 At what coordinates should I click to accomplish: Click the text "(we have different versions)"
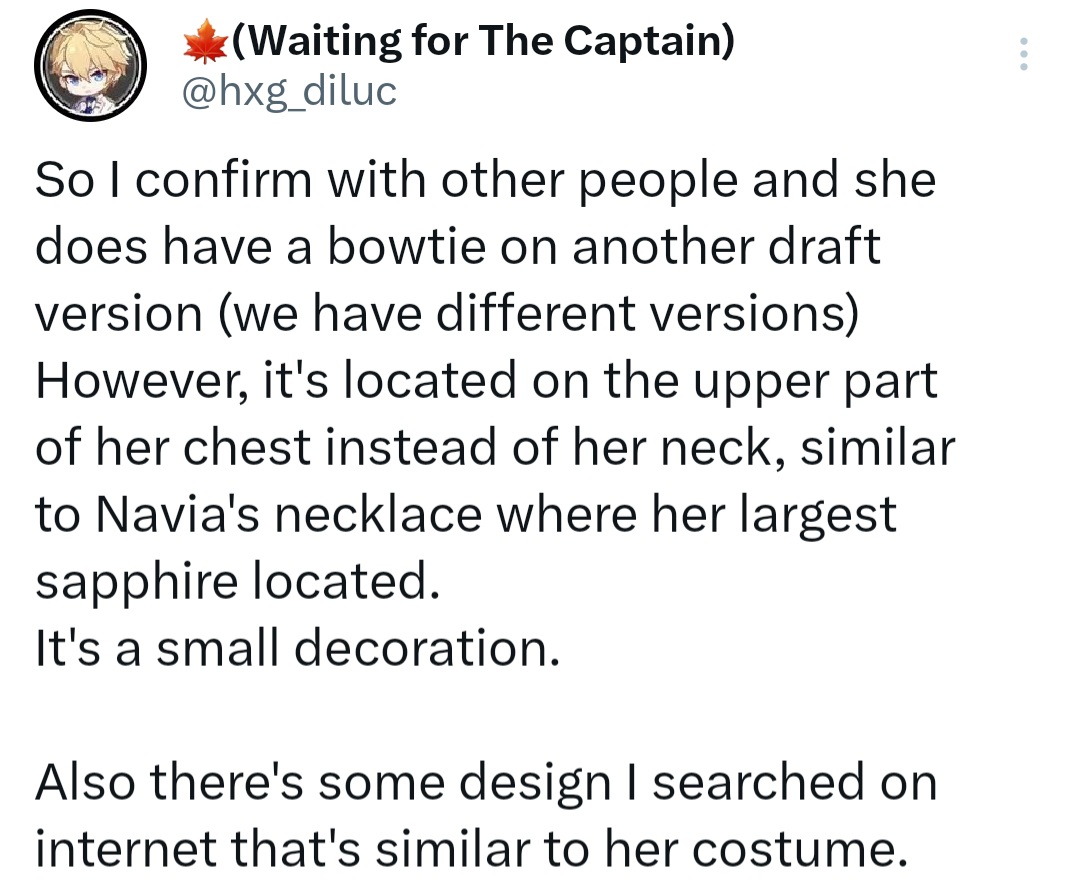(x=537, y=314)
